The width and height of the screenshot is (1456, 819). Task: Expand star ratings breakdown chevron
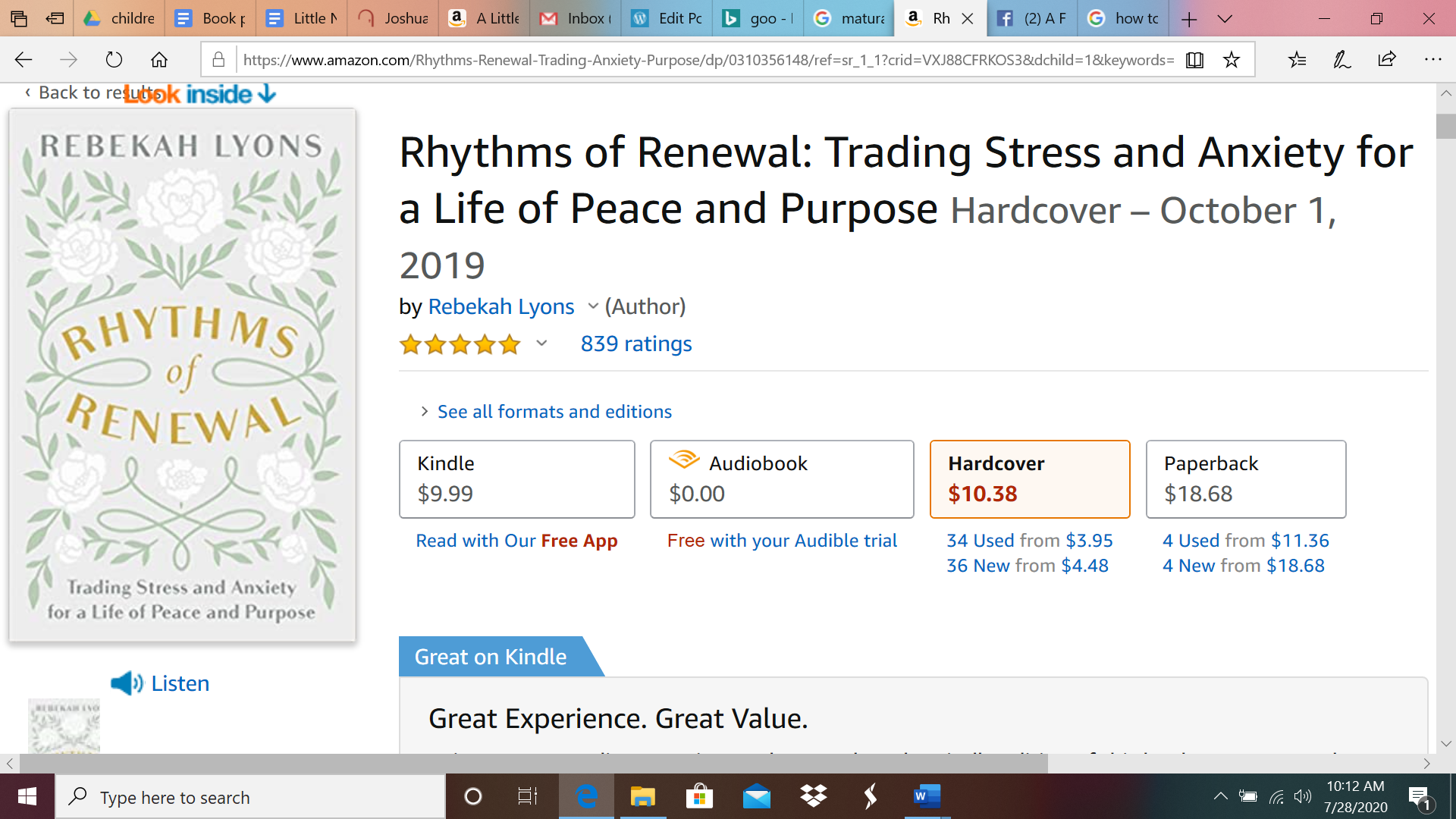(541, 344)
